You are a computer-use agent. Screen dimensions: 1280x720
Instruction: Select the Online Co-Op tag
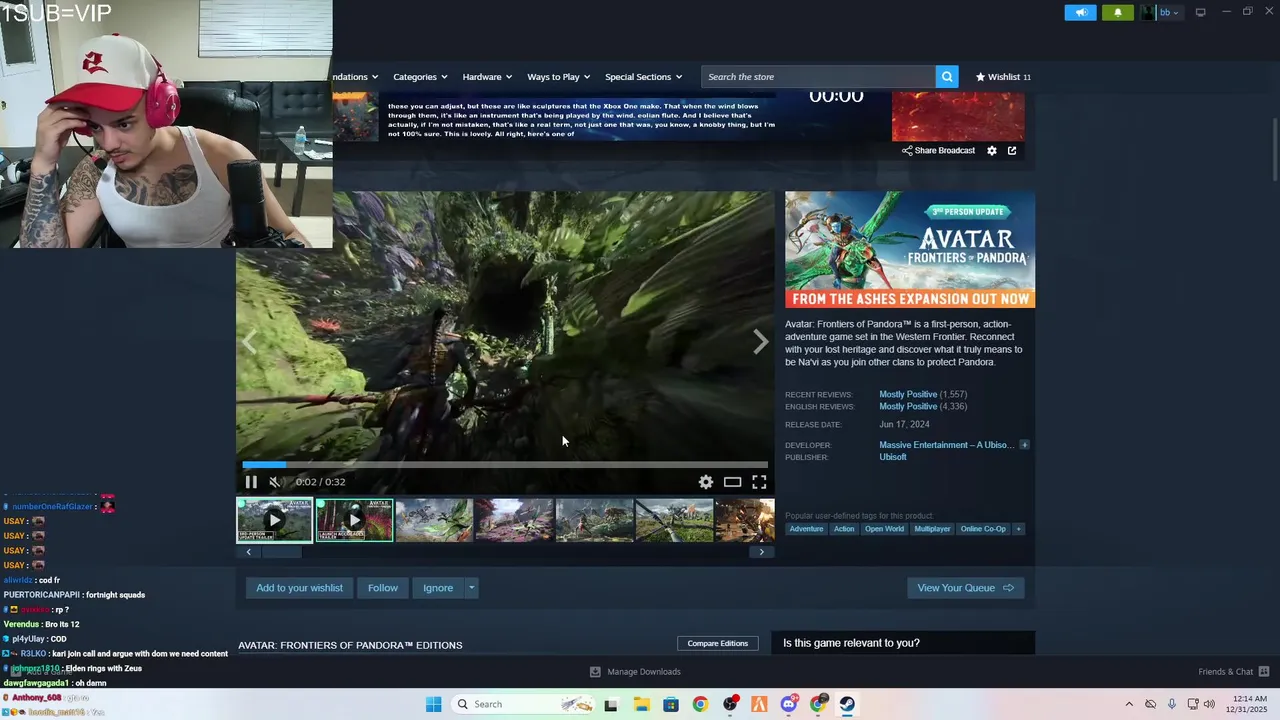[x=984, y=529]
